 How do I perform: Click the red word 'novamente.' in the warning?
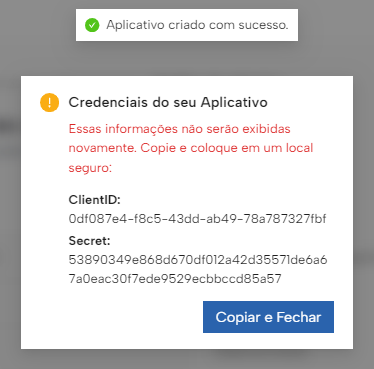tap(103, 148)
